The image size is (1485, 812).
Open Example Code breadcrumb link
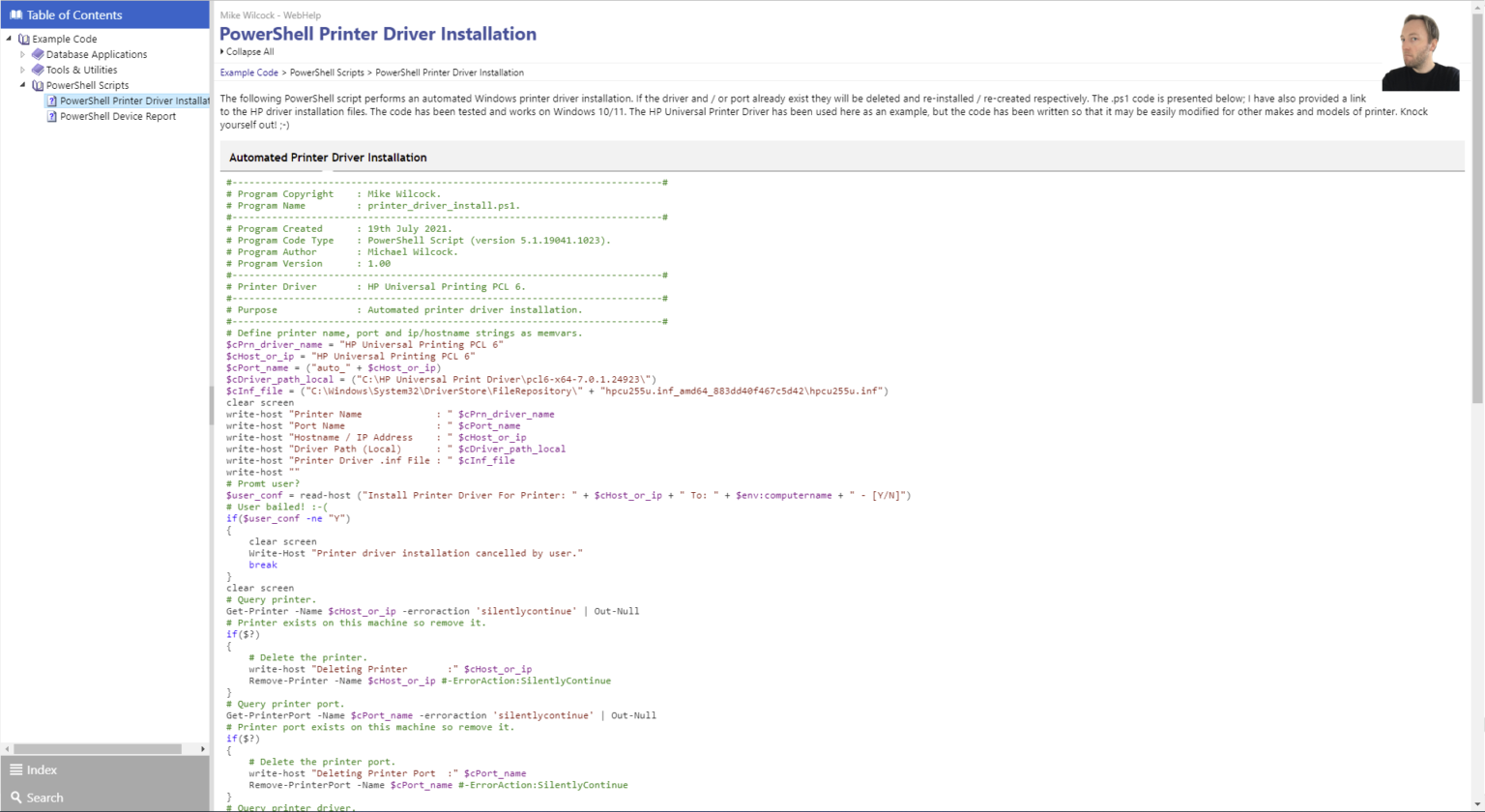point(248,72)
